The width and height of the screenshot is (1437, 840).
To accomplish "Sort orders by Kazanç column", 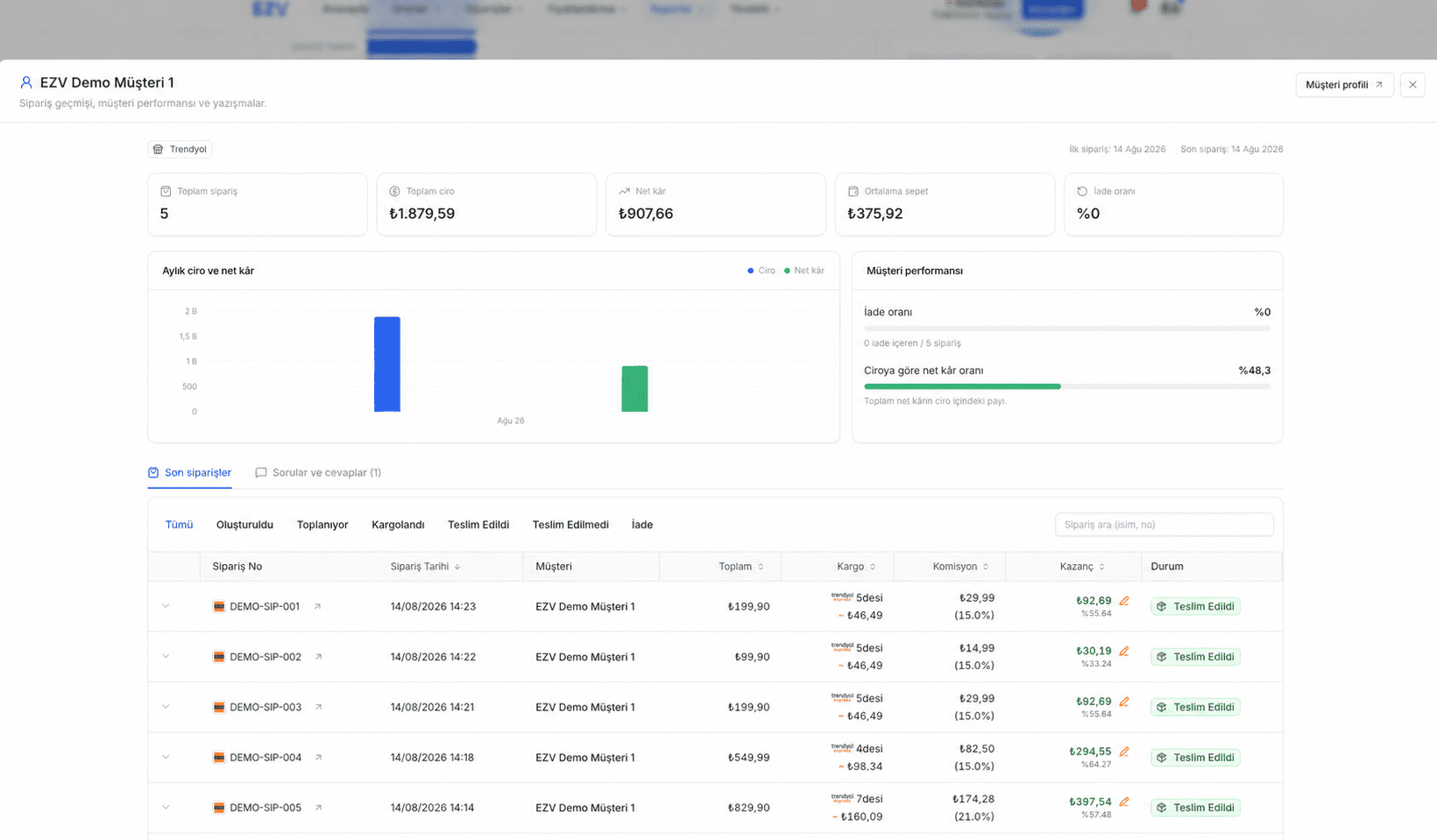I will click(x=1082, y=567).
